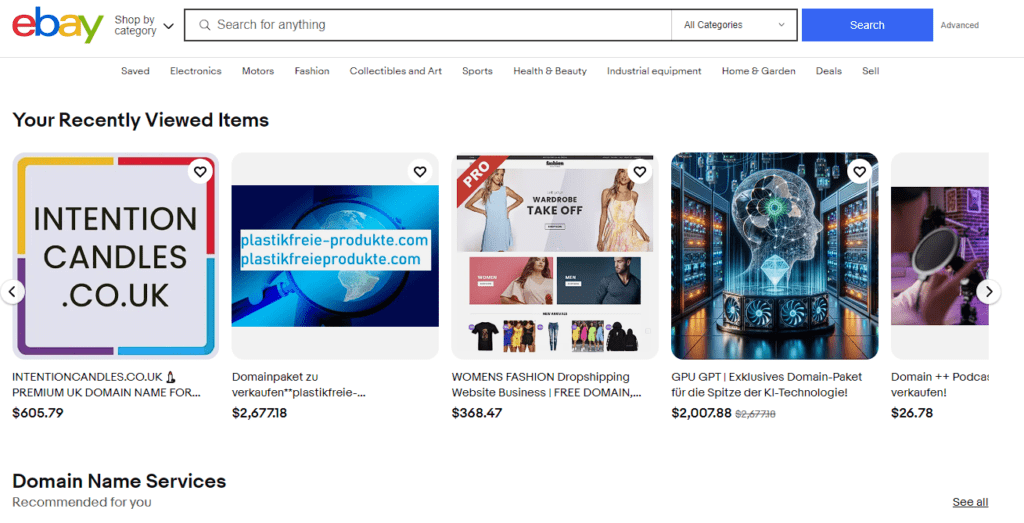Heart the WOMENS FASHION Dropshipping listing
1024x523 pixels.
click(639, 172)
